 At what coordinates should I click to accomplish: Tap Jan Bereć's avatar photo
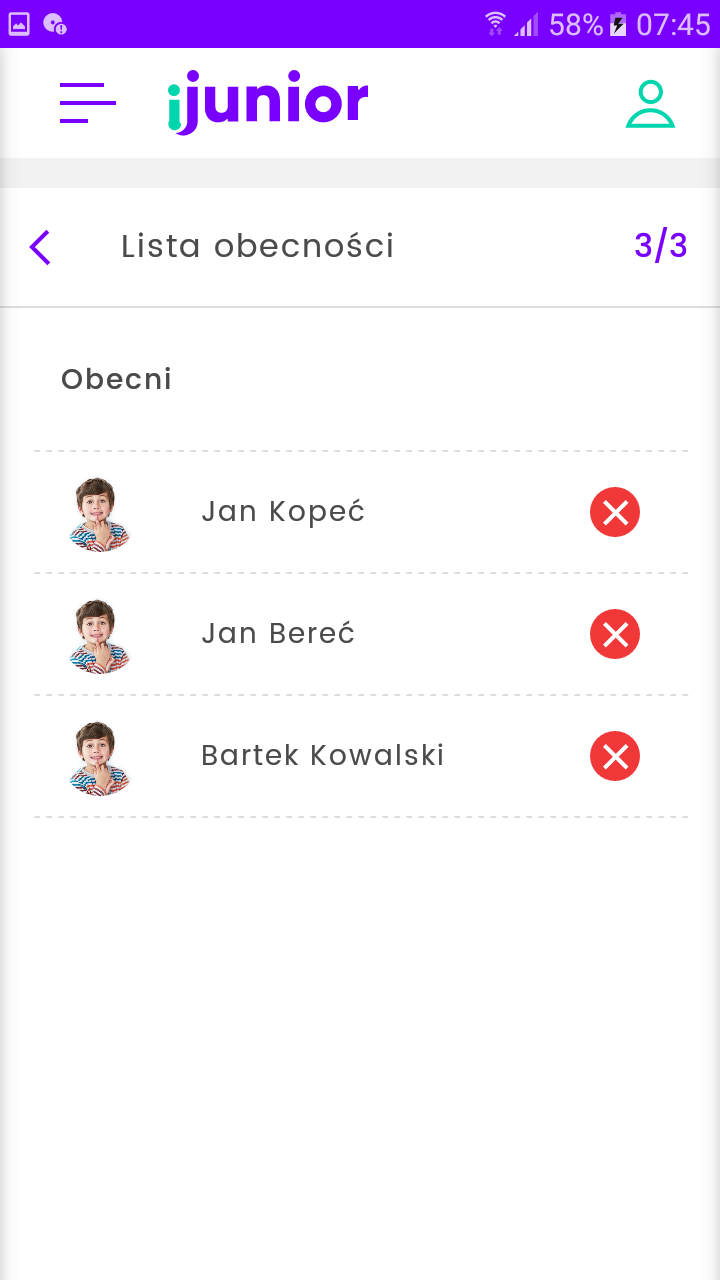tap(99, 635)
